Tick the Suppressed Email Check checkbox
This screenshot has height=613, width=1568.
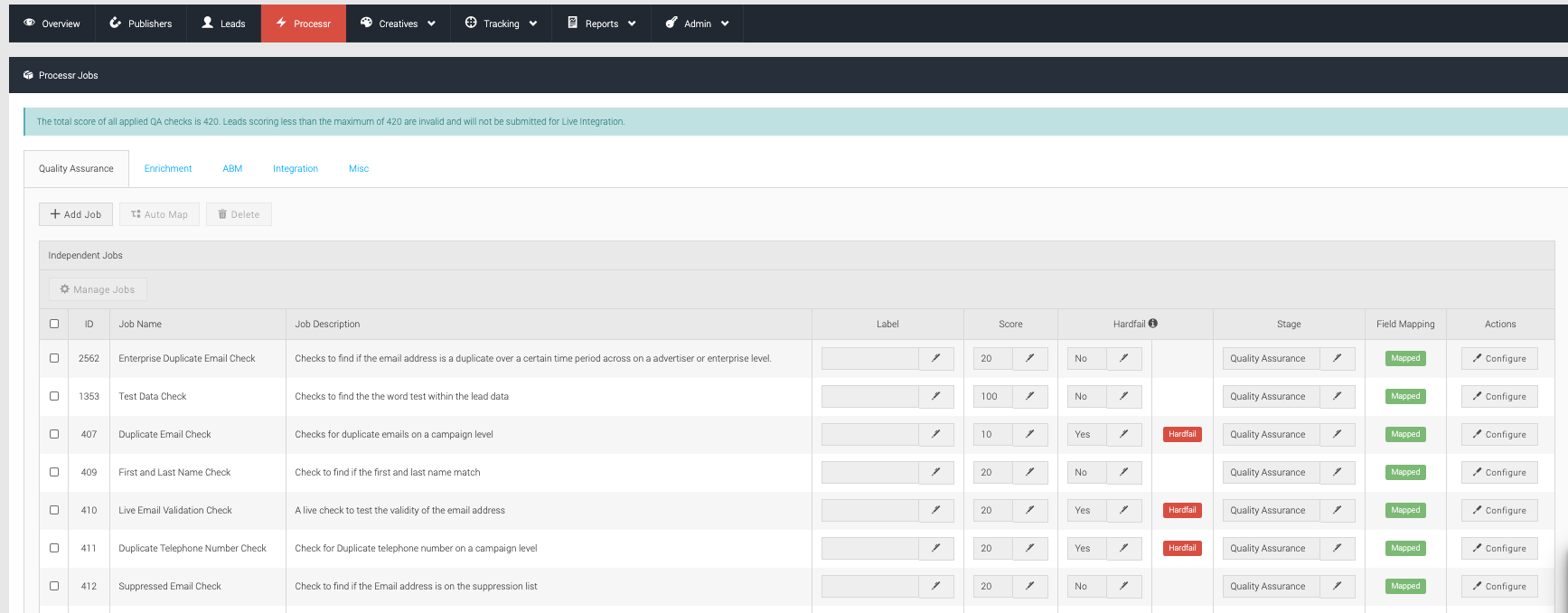tap(54, 586)
